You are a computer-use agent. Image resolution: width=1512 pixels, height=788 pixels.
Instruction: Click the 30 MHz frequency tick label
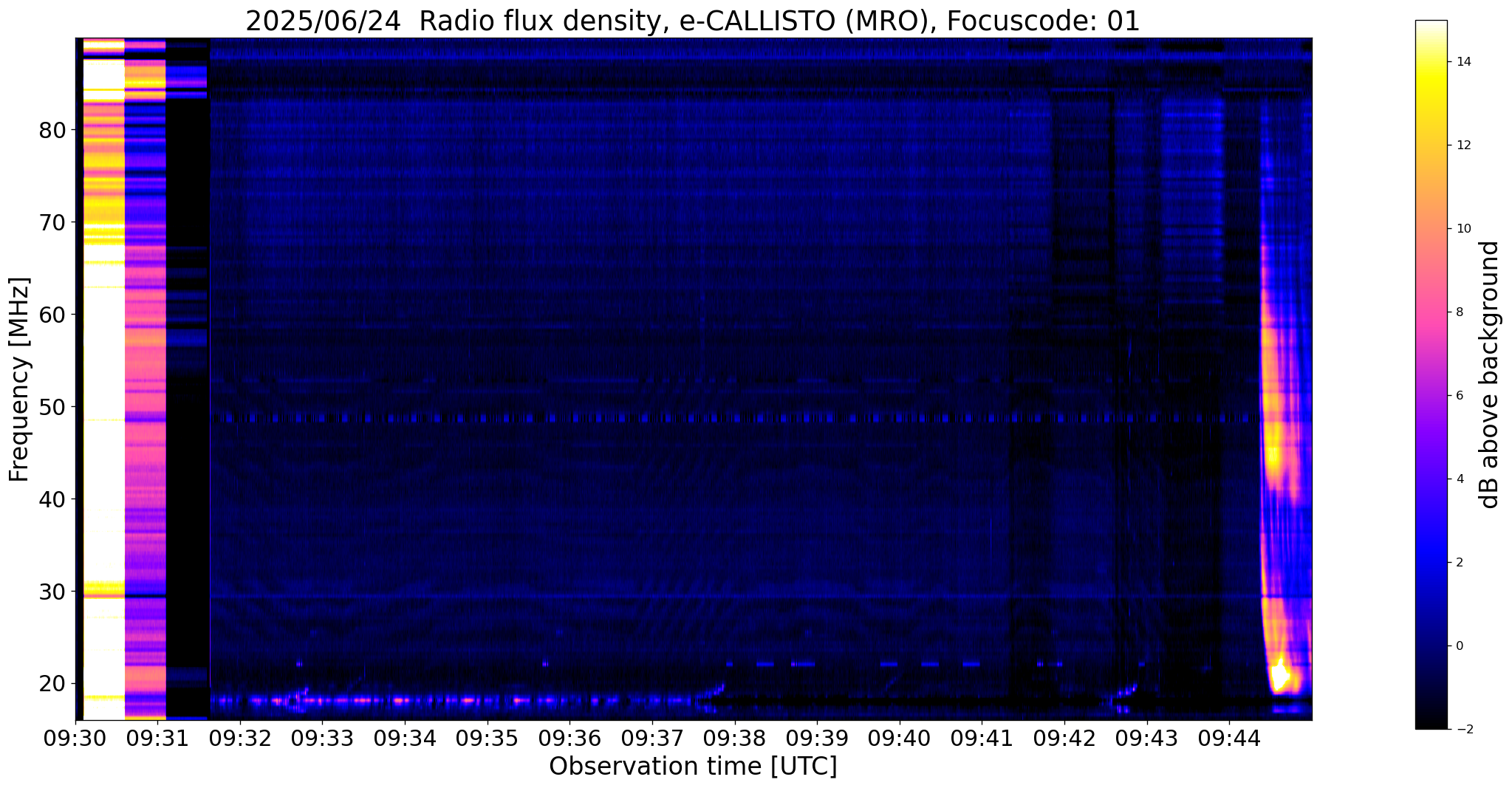(52, 592)
